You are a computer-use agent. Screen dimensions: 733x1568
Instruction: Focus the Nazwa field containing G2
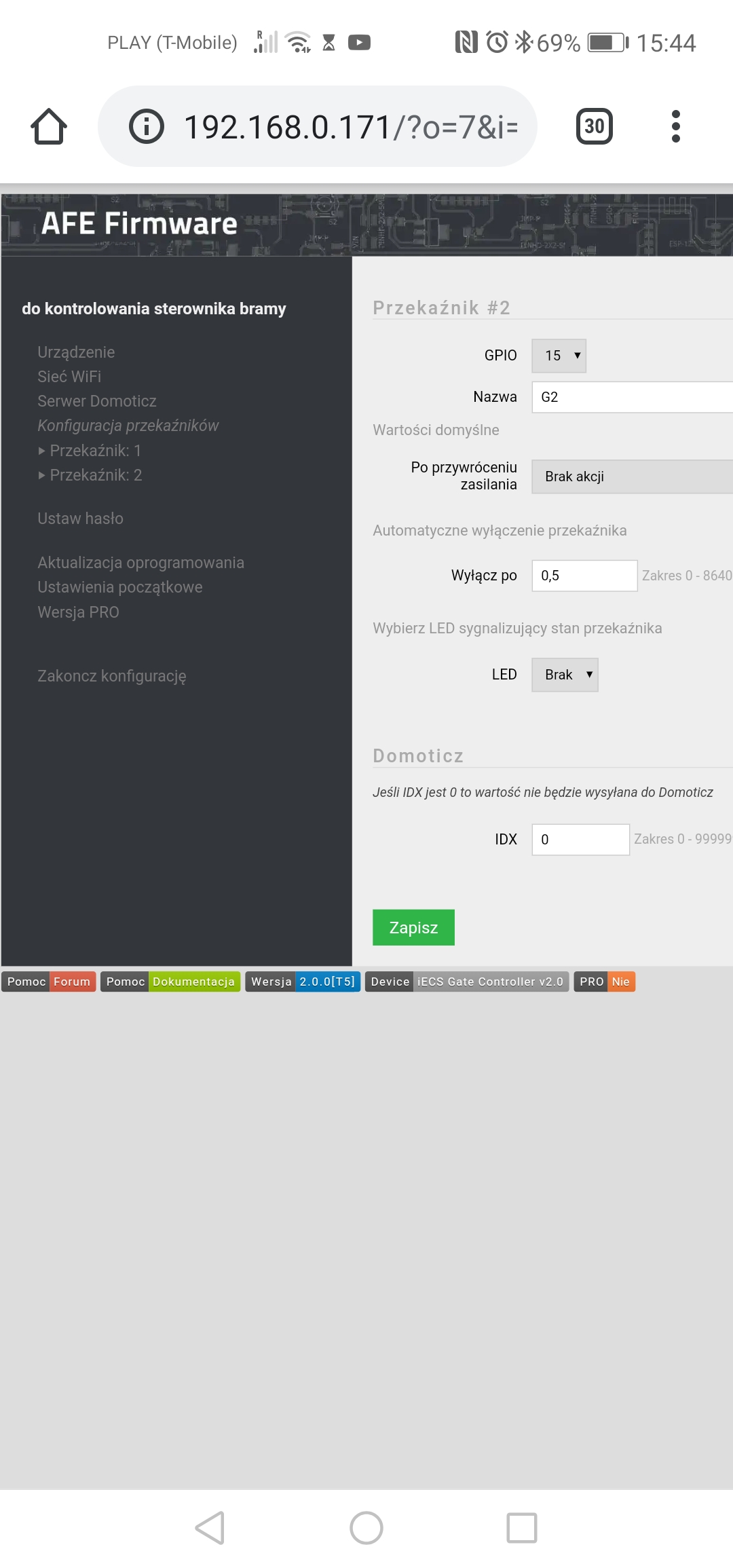pos(632,397)
